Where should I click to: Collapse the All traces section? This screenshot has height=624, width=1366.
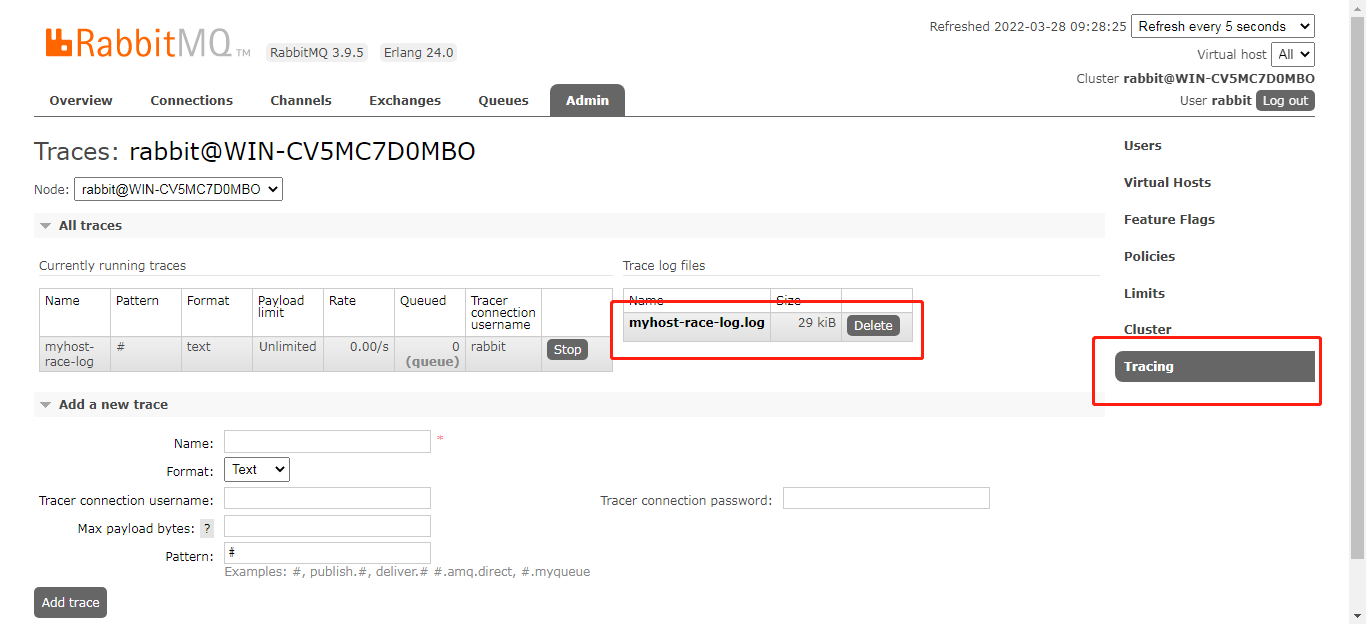click(45, 225)
